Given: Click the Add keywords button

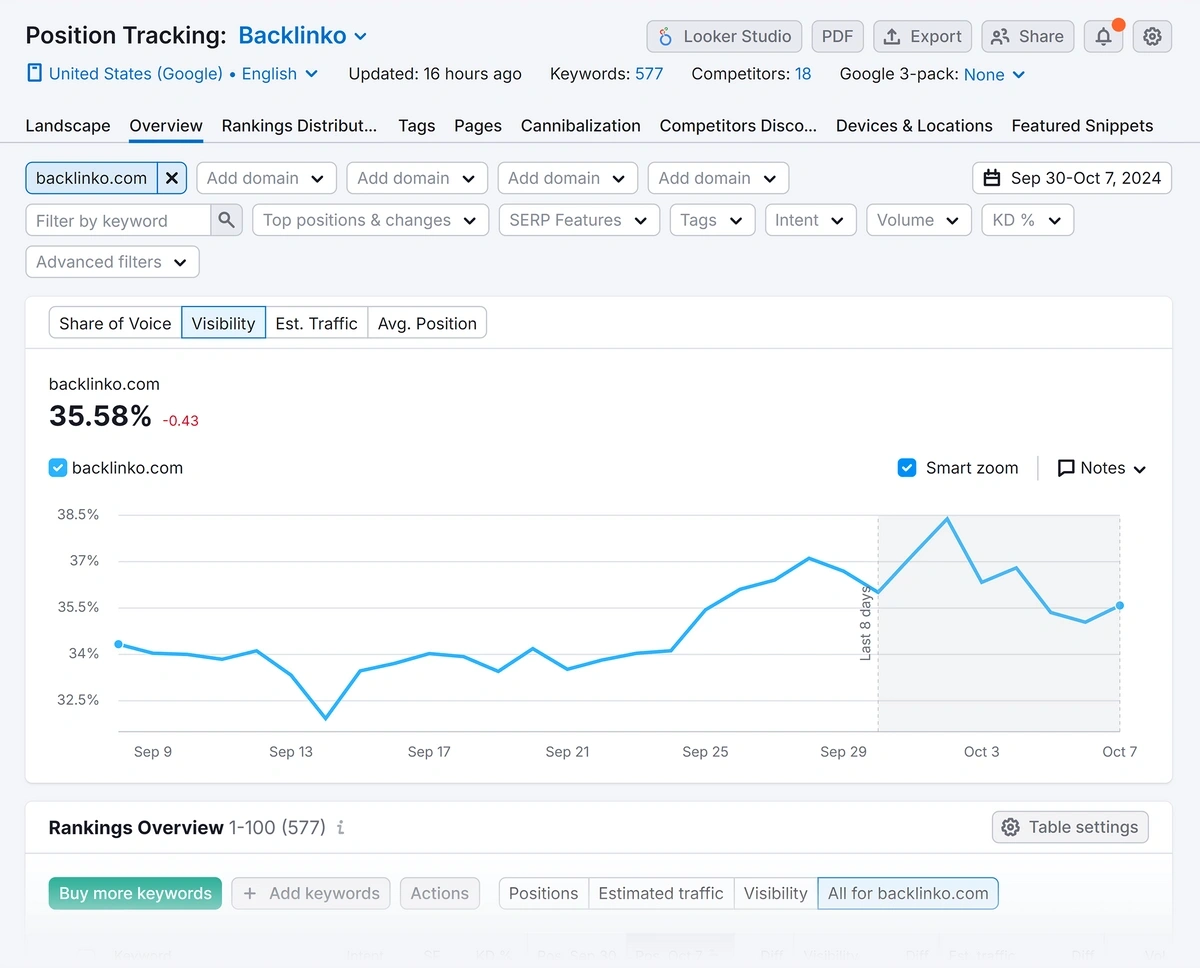Looking at the screenshot, I should click(x=311, y=893).
